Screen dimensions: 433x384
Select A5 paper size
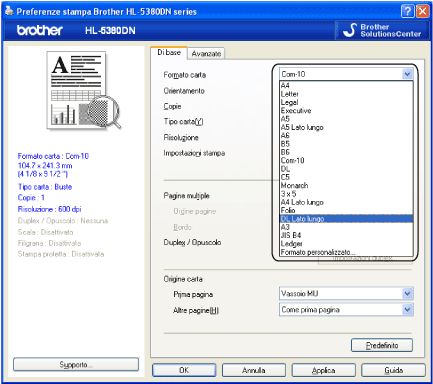click(346, 119)
